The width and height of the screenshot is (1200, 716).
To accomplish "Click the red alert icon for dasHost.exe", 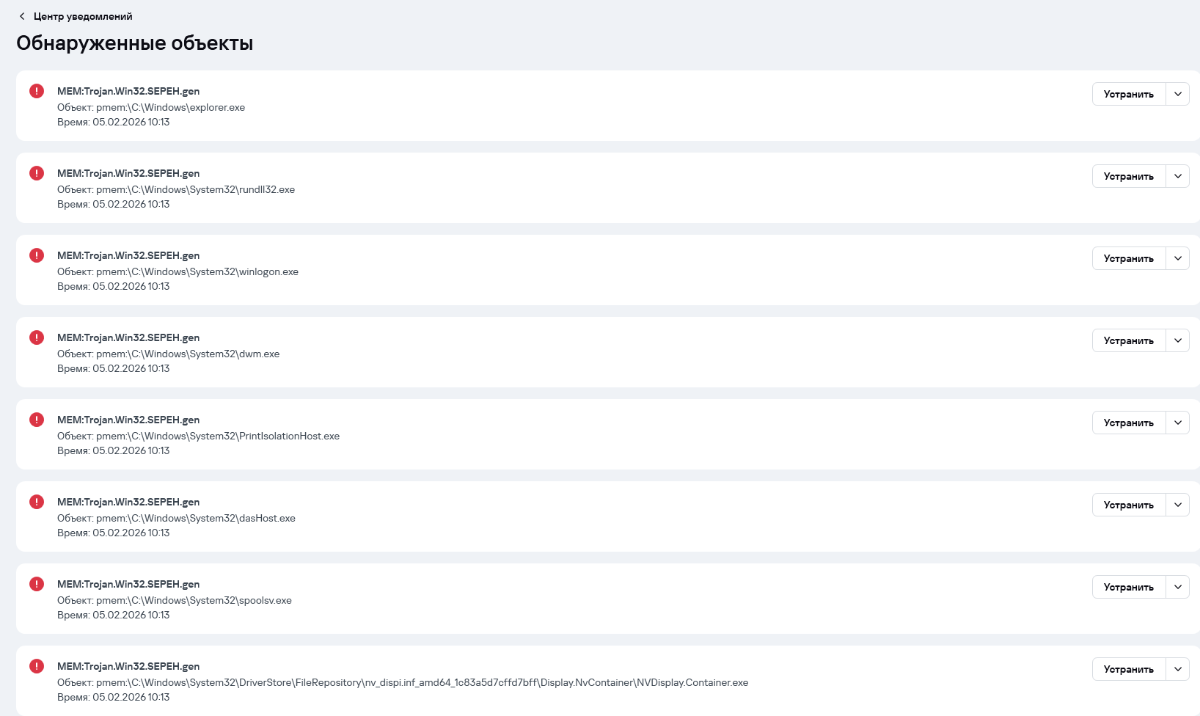I will tap(37, 501).
